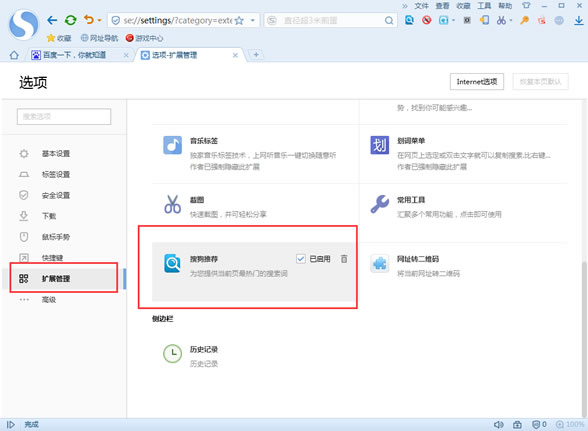
Task: Click the 常用工具 wrench extension icon
Action: 380,204
